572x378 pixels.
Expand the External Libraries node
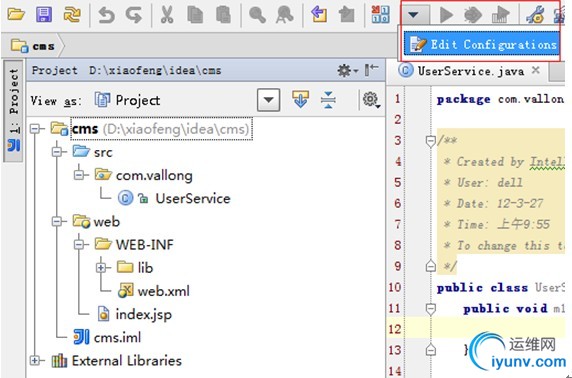click(35, 361)
